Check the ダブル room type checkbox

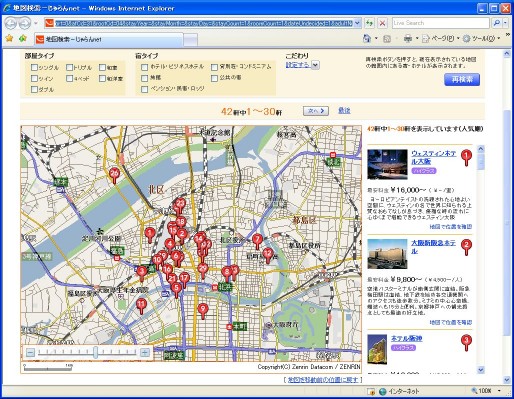tap(34, 89)
